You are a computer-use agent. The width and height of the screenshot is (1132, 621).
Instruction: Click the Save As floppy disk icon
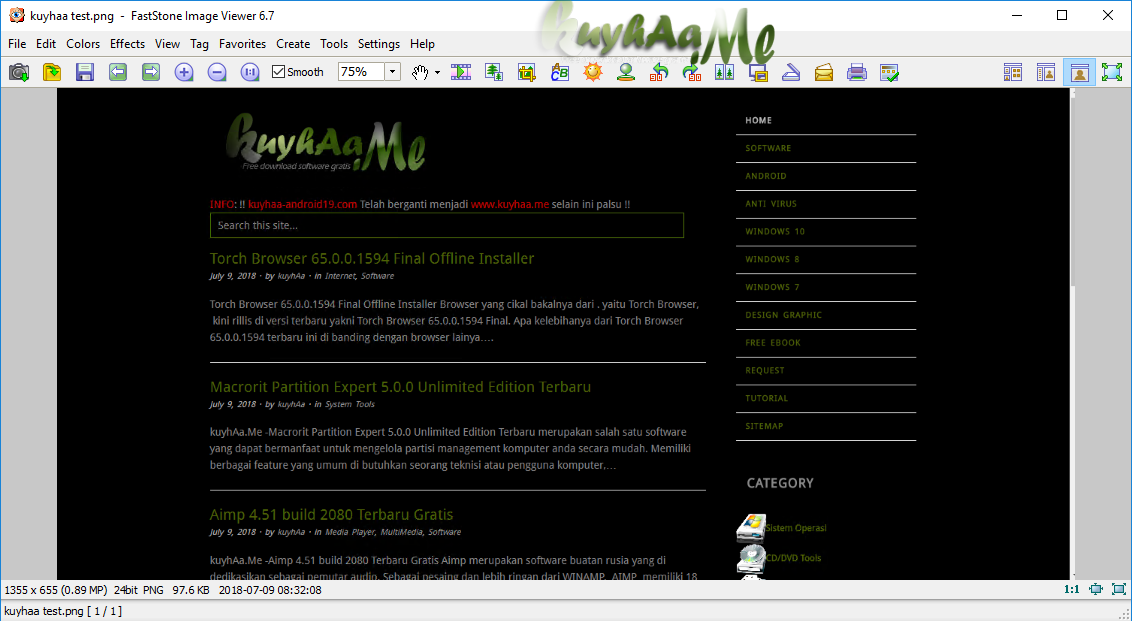click(x=85, y=72)
